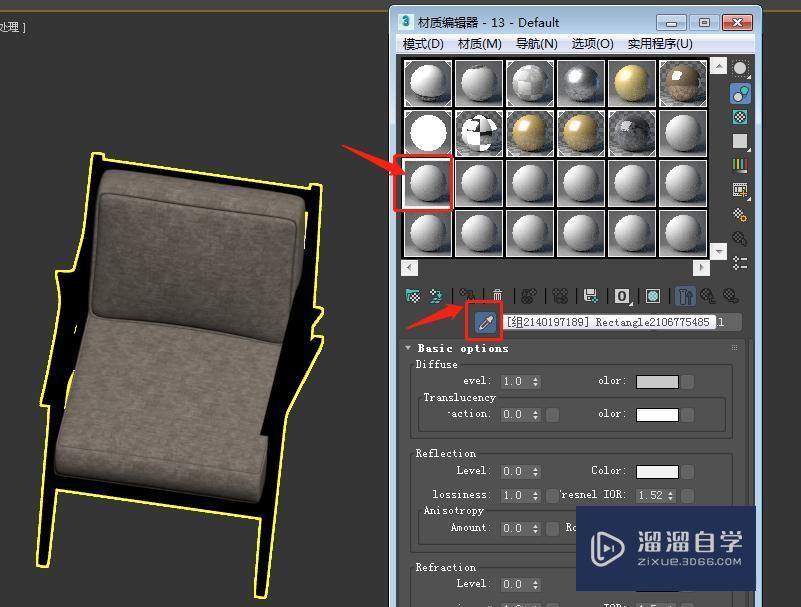Click the Material ID Channel icon
This screenshot has width=801, height=607.
coord(621,295)
